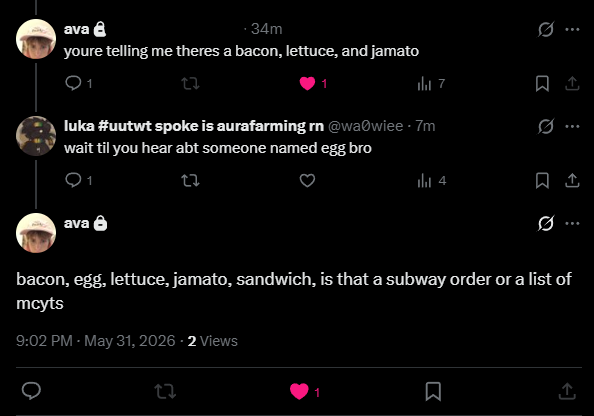Open more options on main ava tweet
The width and height of the screenshot is (594, 416).
click(572, 223)
